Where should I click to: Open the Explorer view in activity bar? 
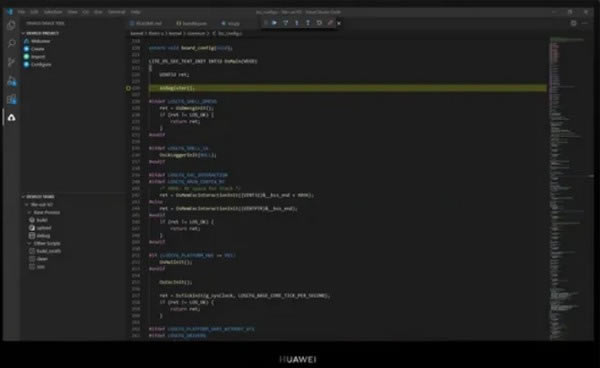pyautogui.click(x=11, y=25)
